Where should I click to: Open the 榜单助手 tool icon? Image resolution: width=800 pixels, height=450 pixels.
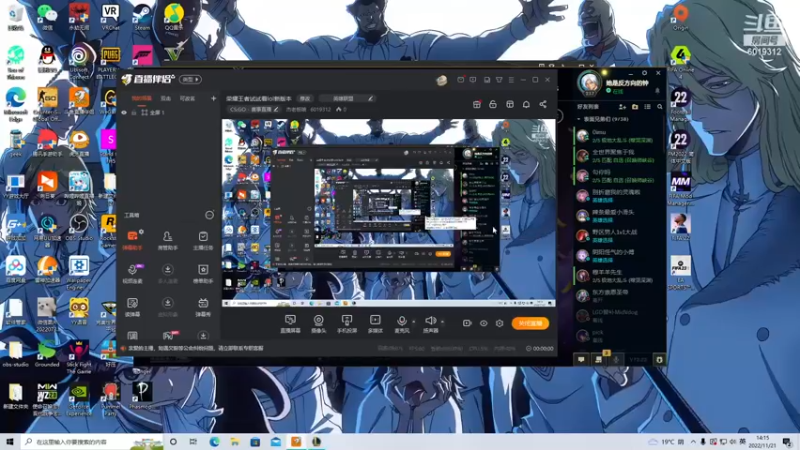coord(203,273)
